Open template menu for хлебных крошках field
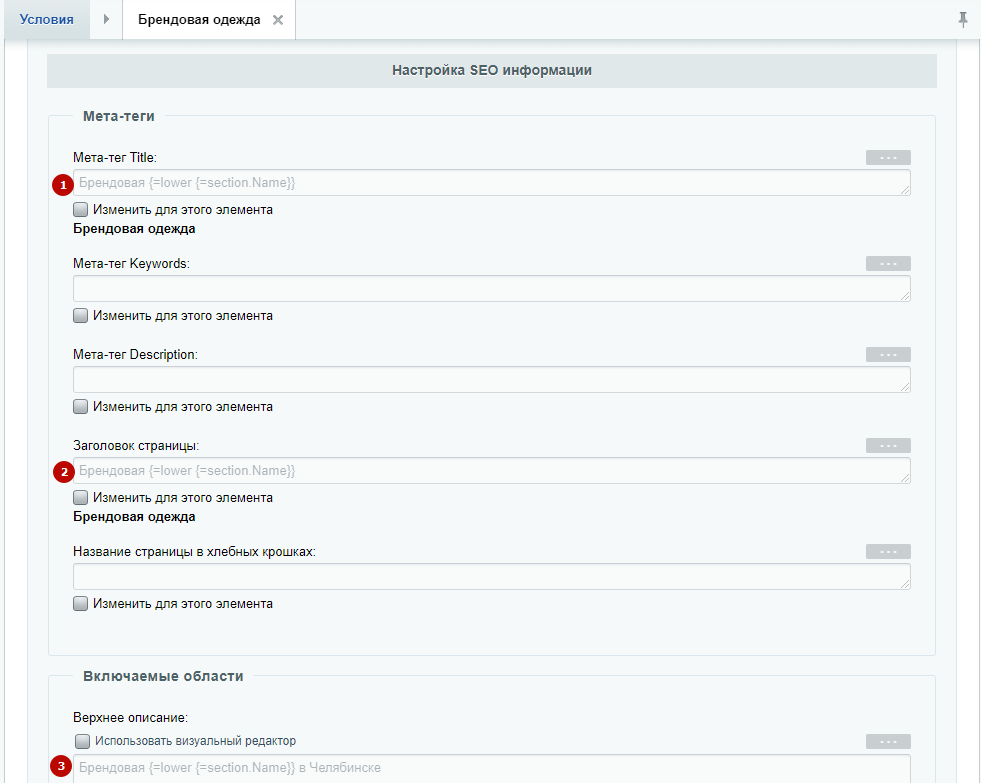Image resolution: width=981 pixels, height=783 pixels. pyautogui.click(x=888, y=551)
